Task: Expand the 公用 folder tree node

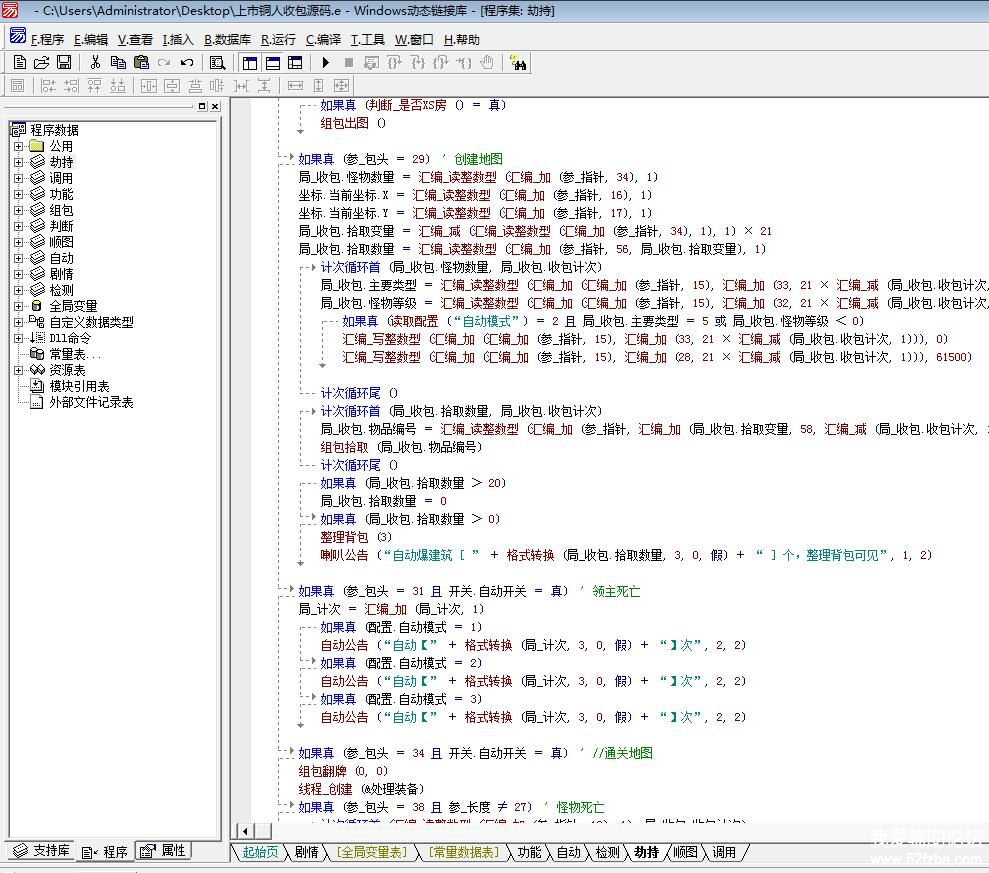Action: click(x=18, y=146)
